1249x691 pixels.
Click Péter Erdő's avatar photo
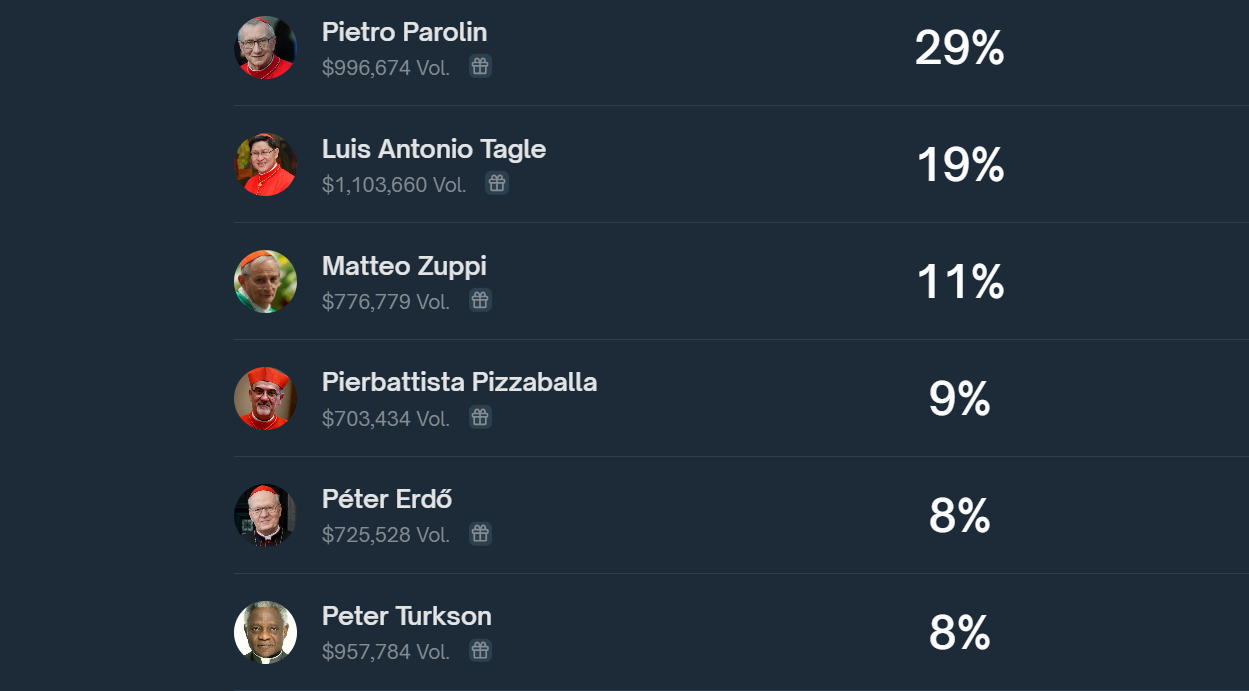(265, 515)
